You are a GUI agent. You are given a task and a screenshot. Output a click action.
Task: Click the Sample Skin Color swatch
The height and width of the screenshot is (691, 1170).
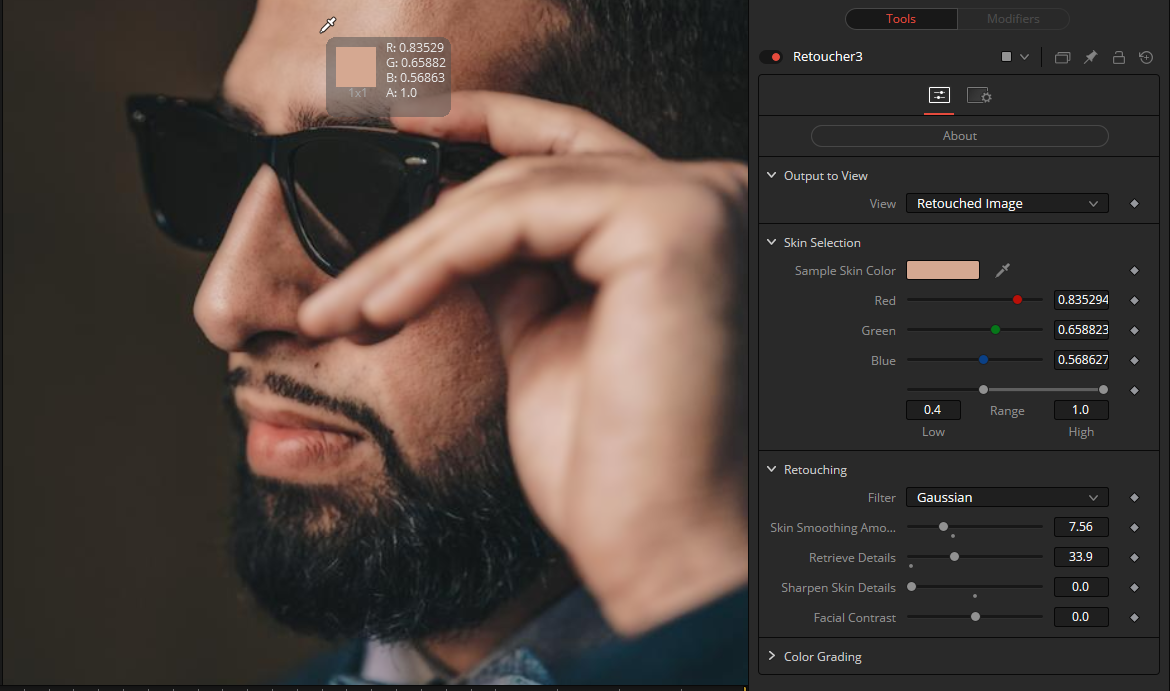[942, 270]
